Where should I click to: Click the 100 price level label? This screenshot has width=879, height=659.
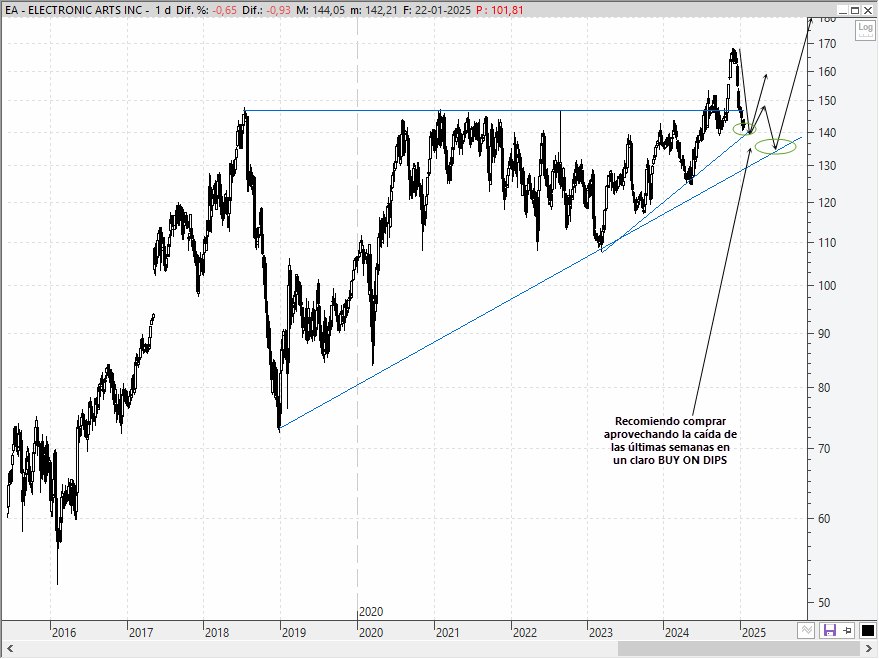(827, 286)
